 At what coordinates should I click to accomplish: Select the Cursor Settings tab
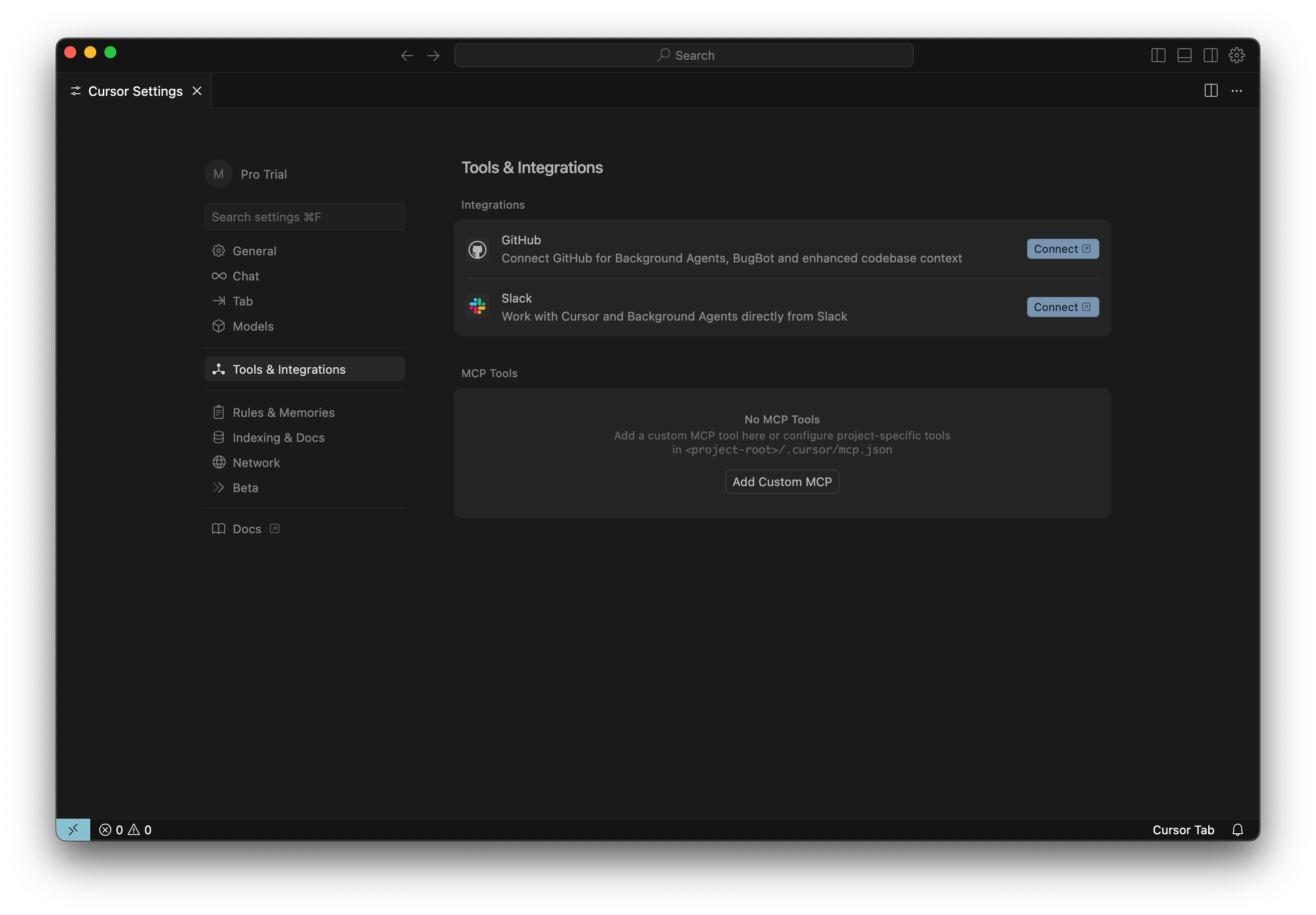click(134, 91)
